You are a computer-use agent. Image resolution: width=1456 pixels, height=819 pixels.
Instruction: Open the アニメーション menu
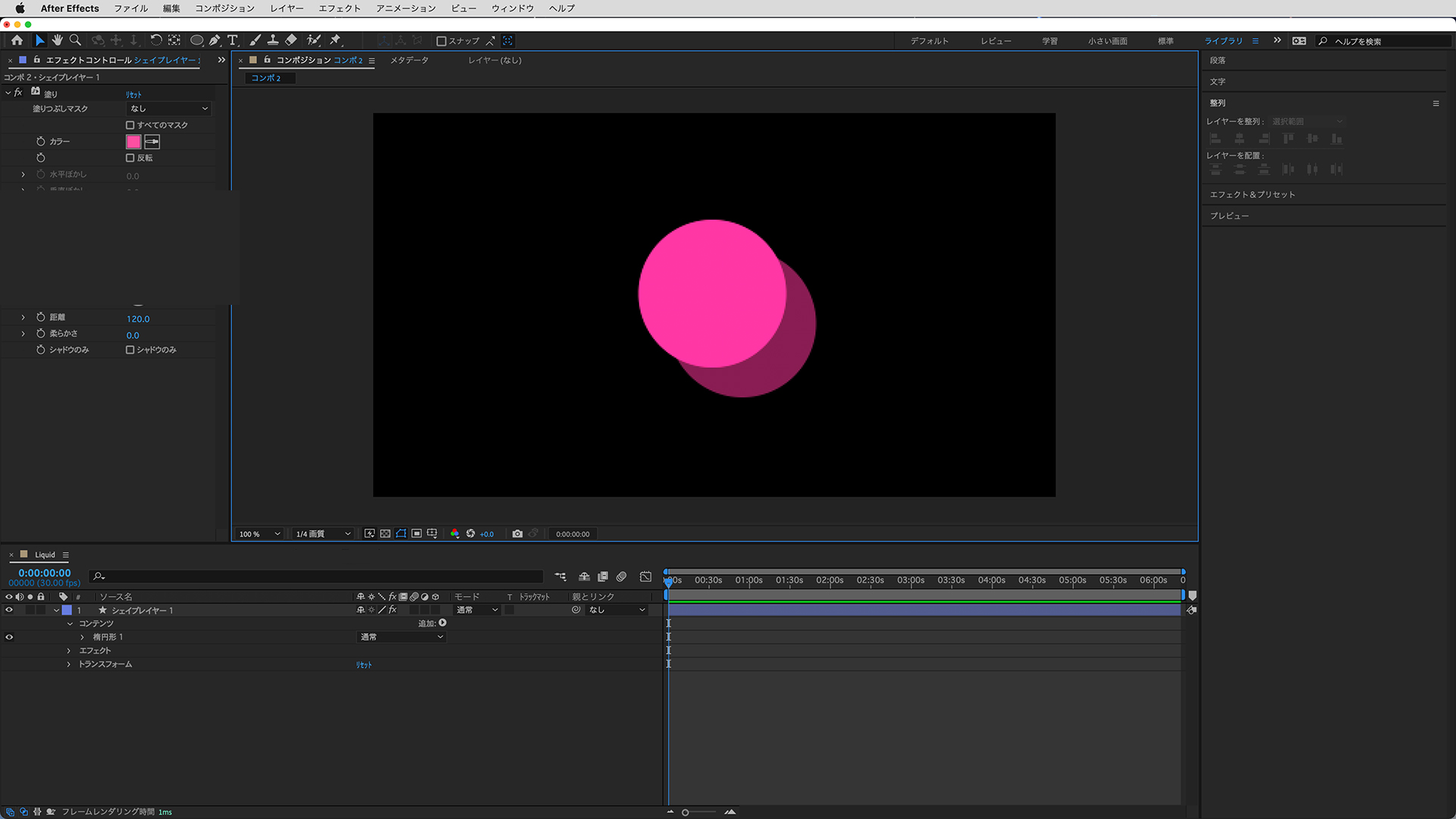406,8
